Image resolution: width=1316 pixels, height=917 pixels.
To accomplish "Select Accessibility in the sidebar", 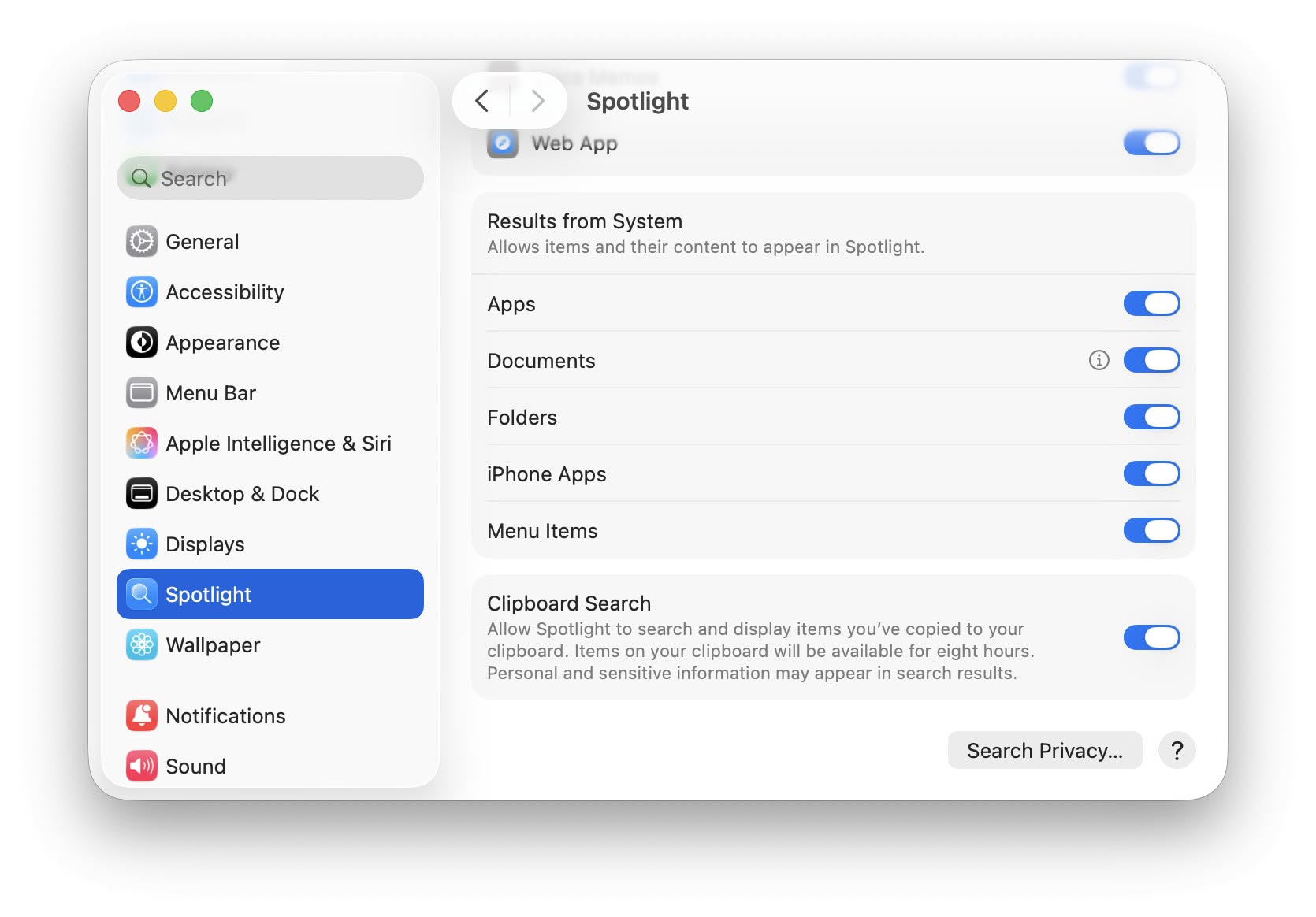I will (270, 292).
